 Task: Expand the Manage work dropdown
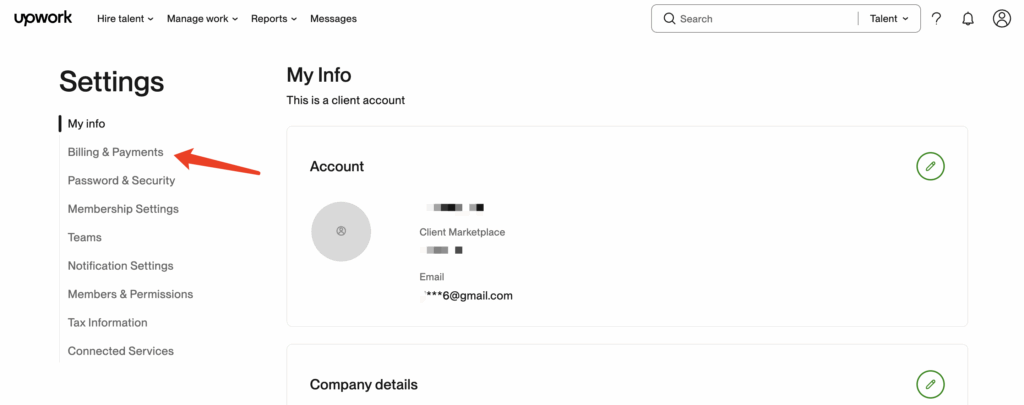coord(202,18)
